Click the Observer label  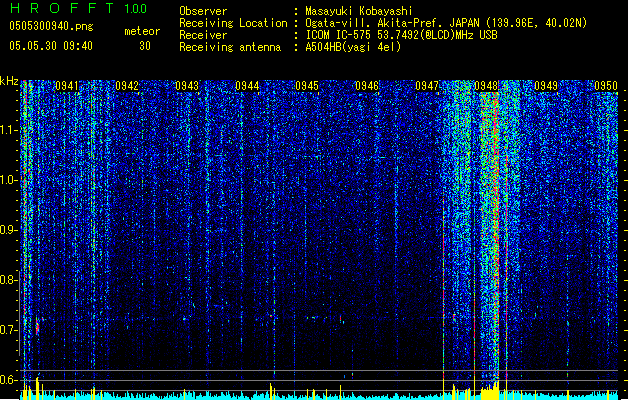click(x=203, y=11)
